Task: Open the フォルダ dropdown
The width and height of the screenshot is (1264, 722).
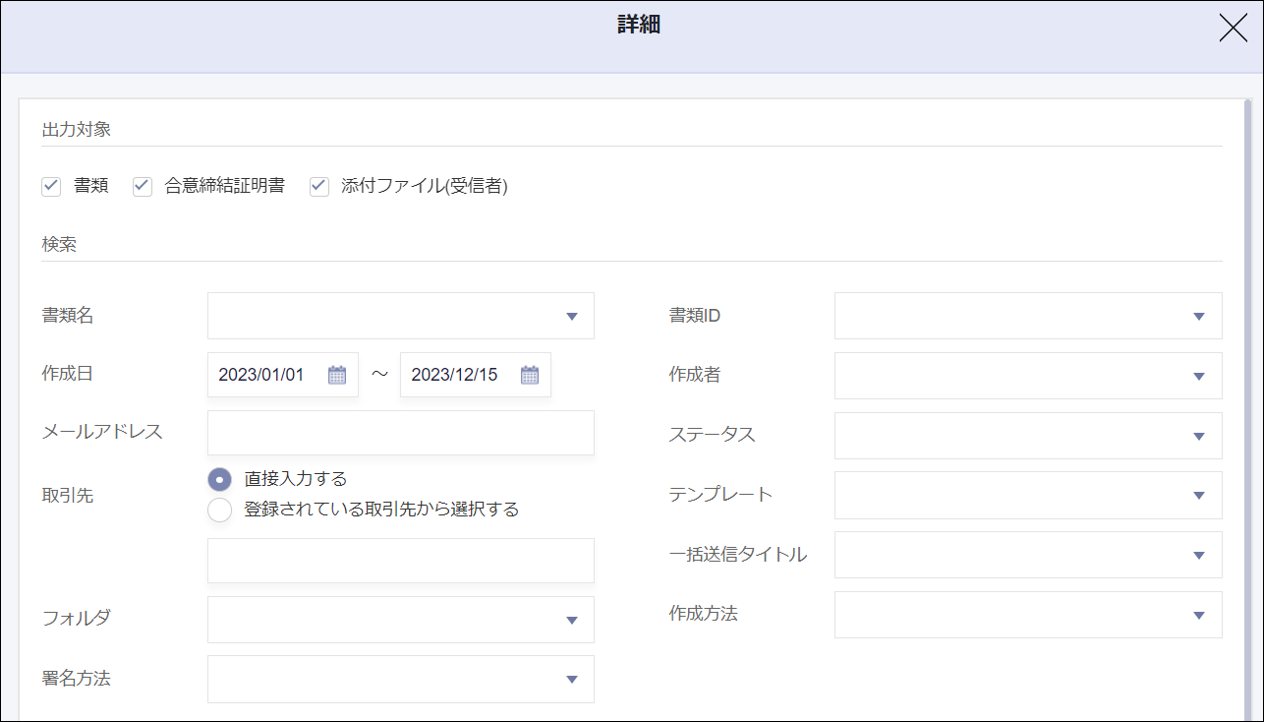Action: 571,620
